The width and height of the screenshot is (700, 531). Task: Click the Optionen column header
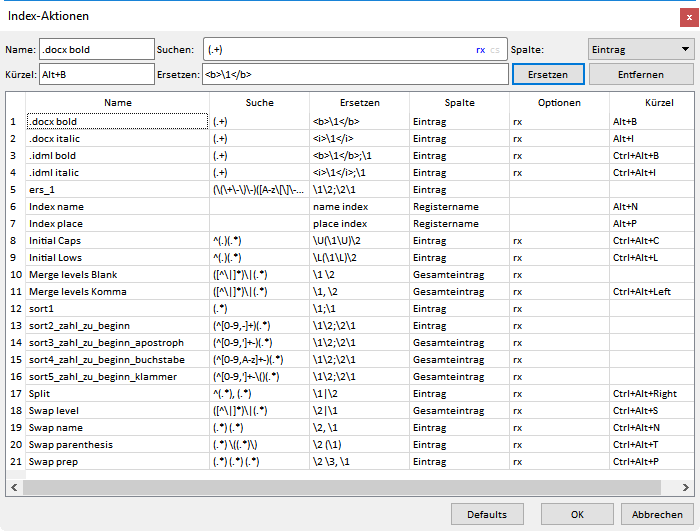[559, 102]
